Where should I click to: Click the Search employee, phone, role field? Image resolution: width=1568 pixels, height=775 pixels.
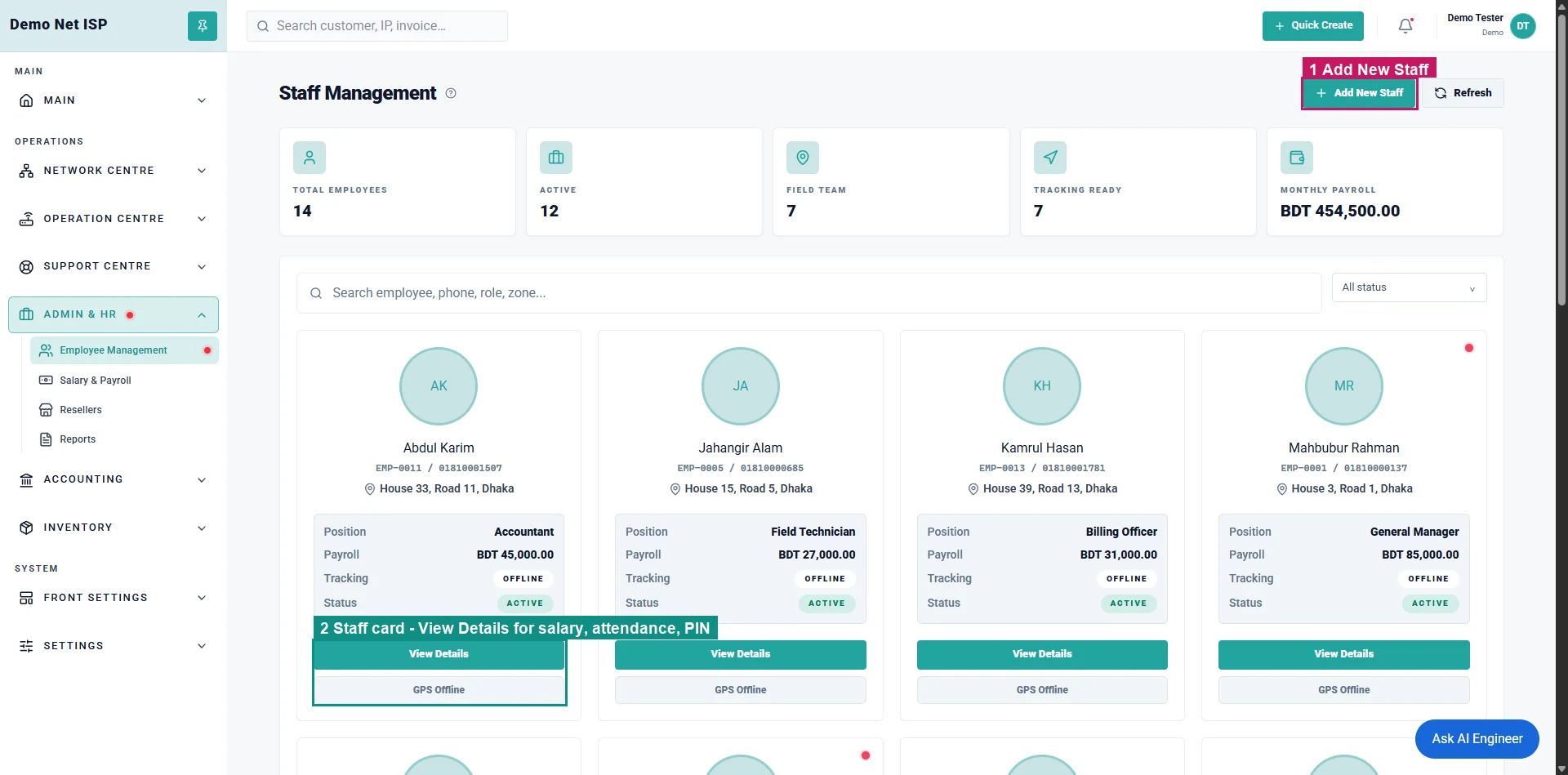coord(809,293)
